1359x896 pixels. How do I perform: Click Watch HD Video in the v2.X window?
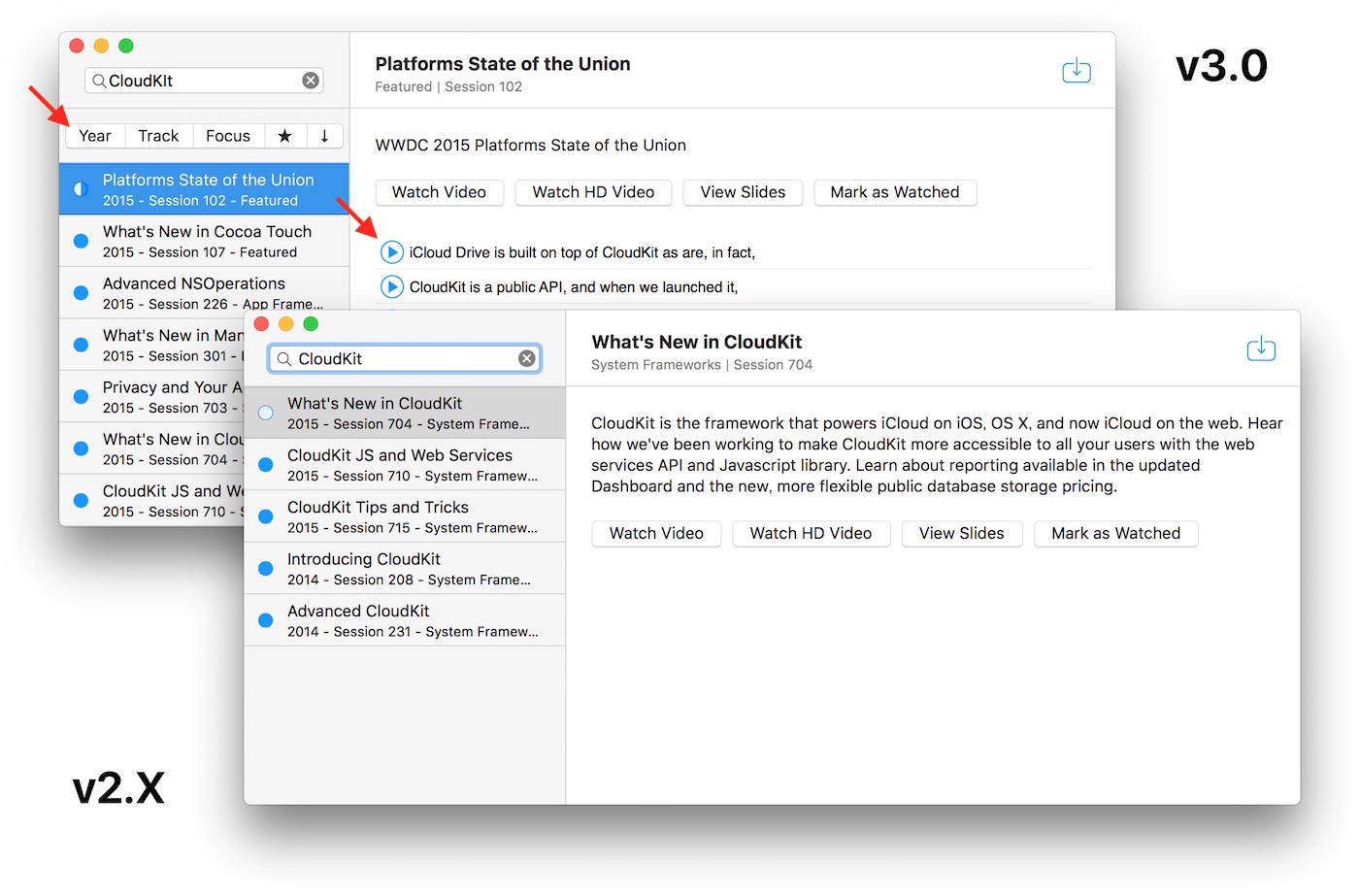click(x=811, y=533)
